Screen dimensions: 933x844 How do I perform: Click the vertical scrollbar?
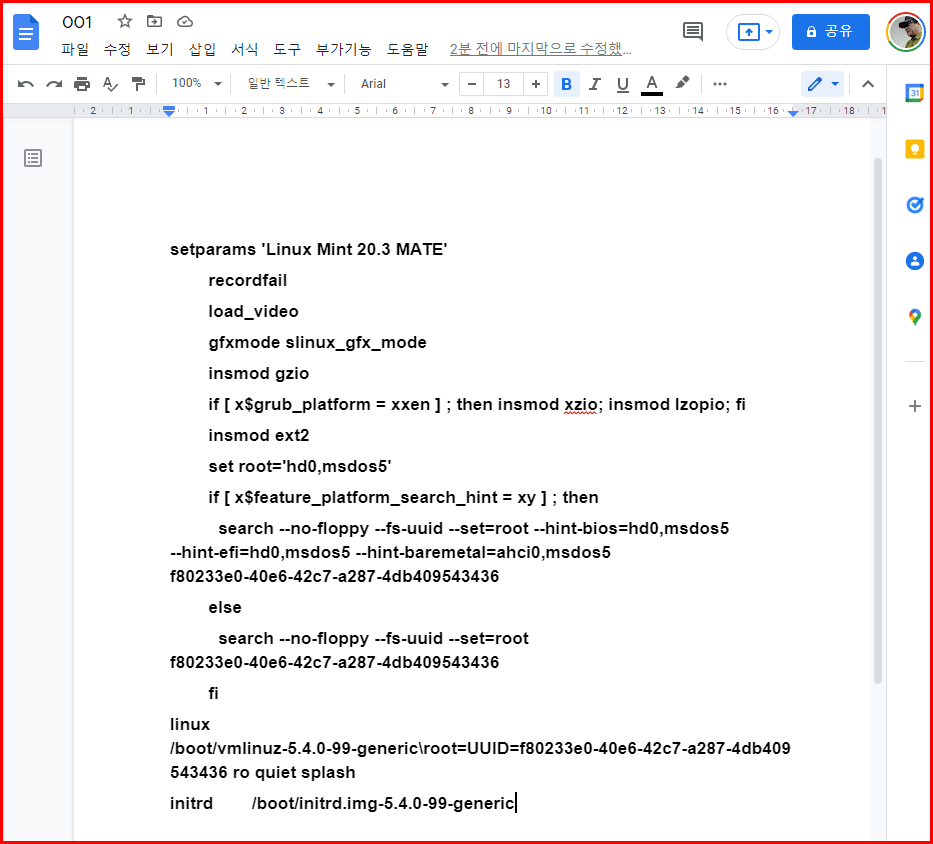click(x=878, y=420)
